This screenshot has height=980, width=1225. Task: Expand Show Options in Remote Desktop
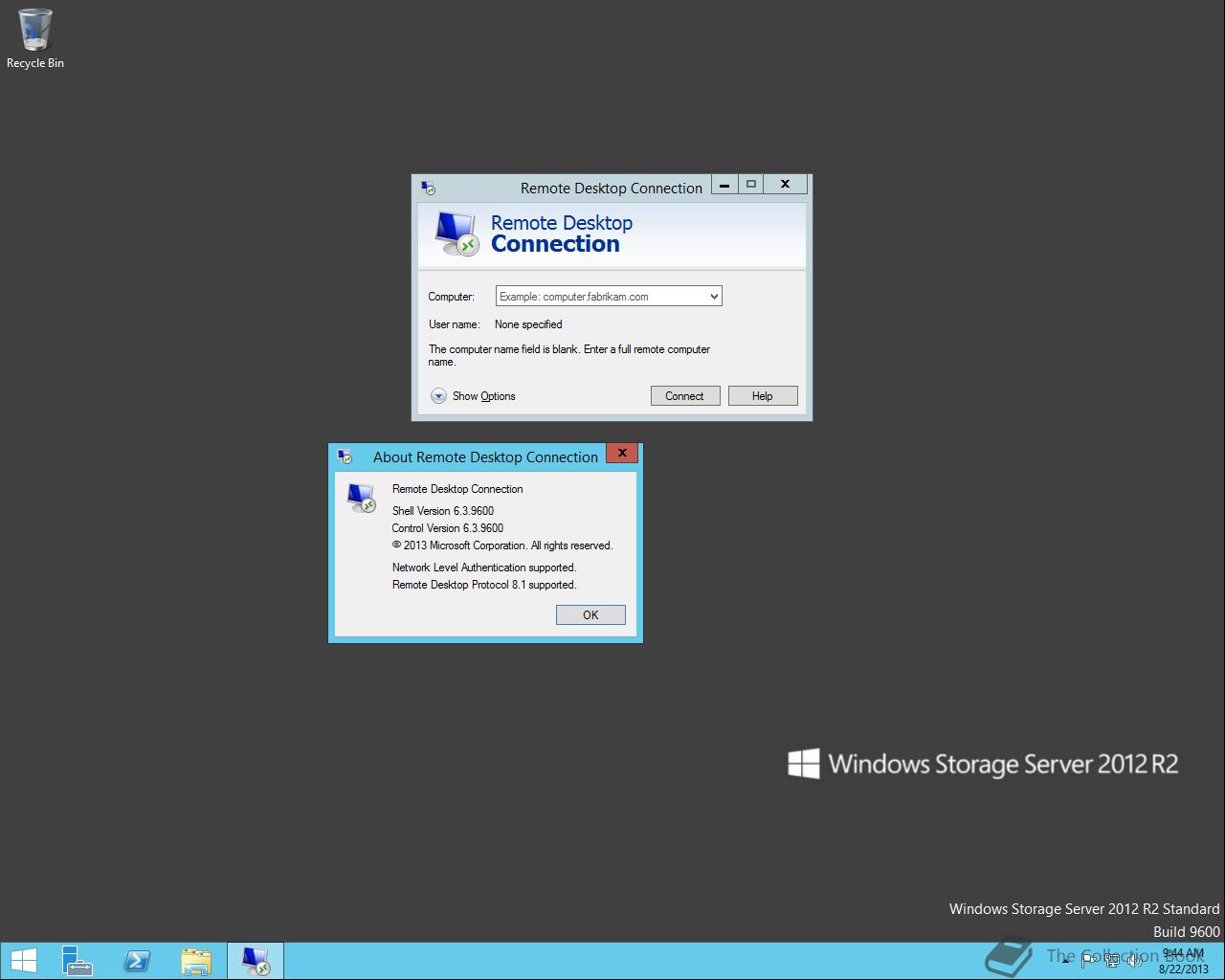[x=473, y=396]
